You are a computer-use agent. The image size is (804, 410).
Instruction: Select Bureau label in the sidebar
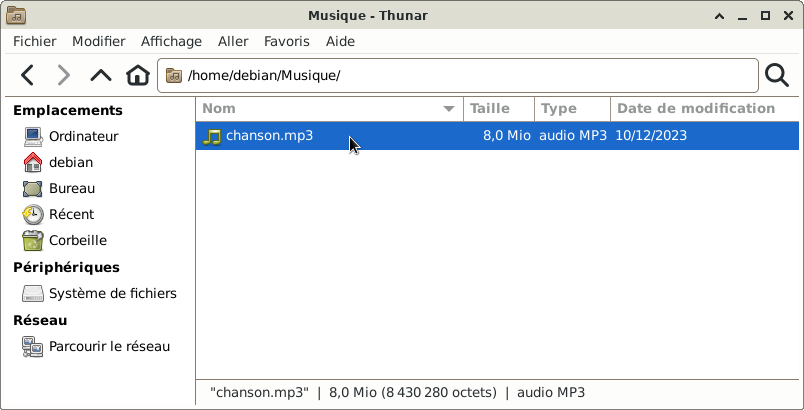point(72,189)
